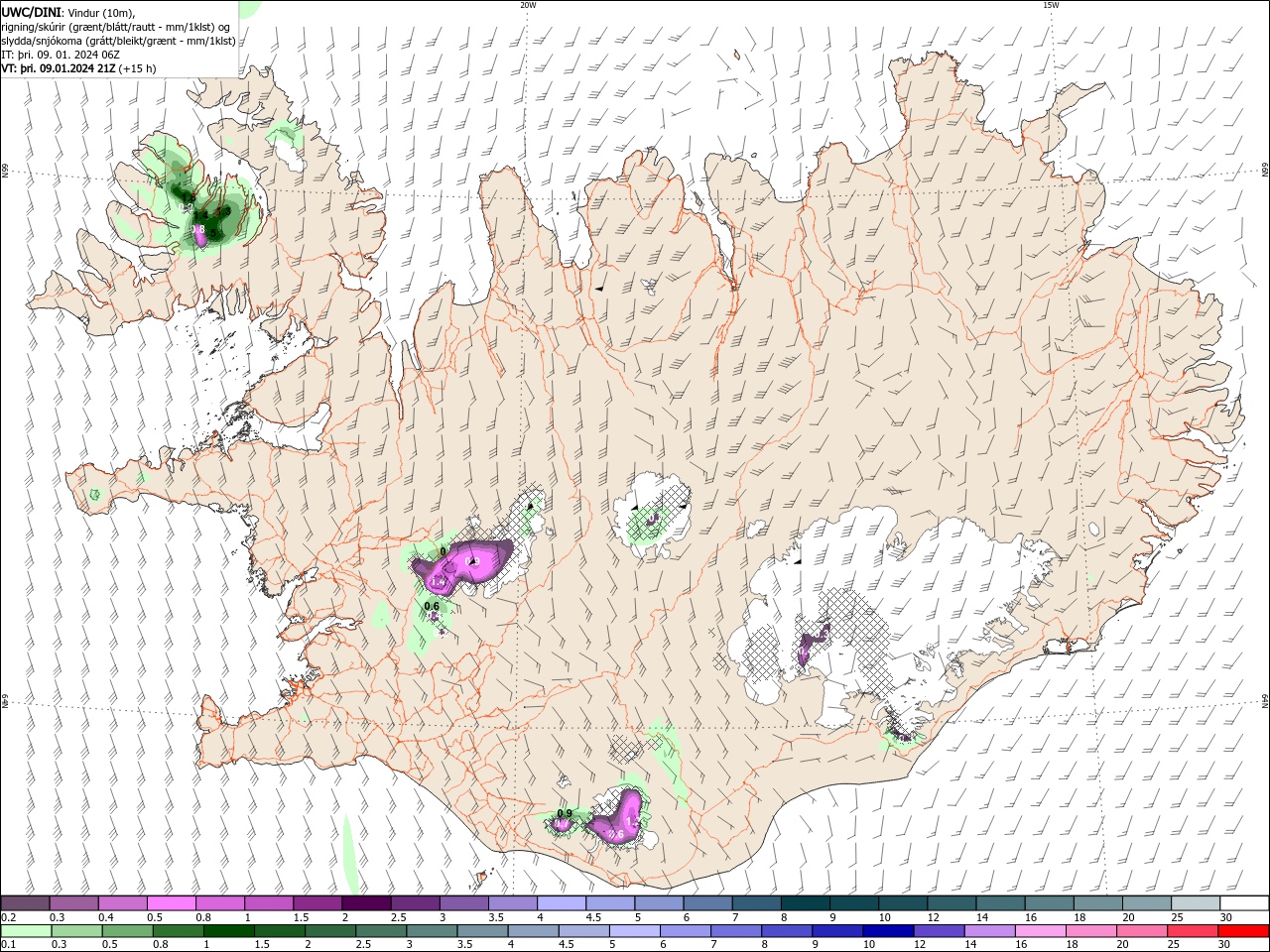Image resolution: width=1270 pixels, height=952 pixels.
Task: Click the 30 label in the upper legend row
Action: click(x=1226, y=917)
